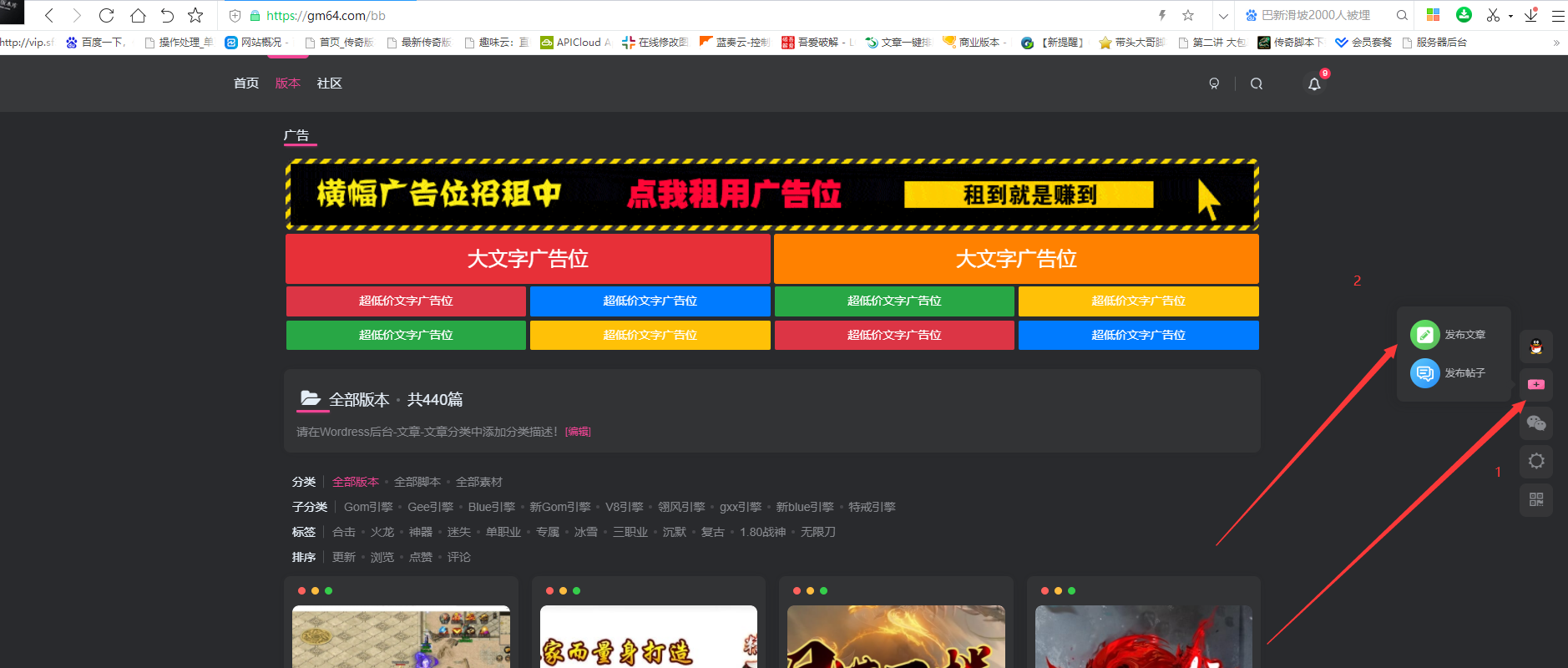Screen dimensions: 1568x668
Task: Open the browser home page icon
Action: pos(138,15)
